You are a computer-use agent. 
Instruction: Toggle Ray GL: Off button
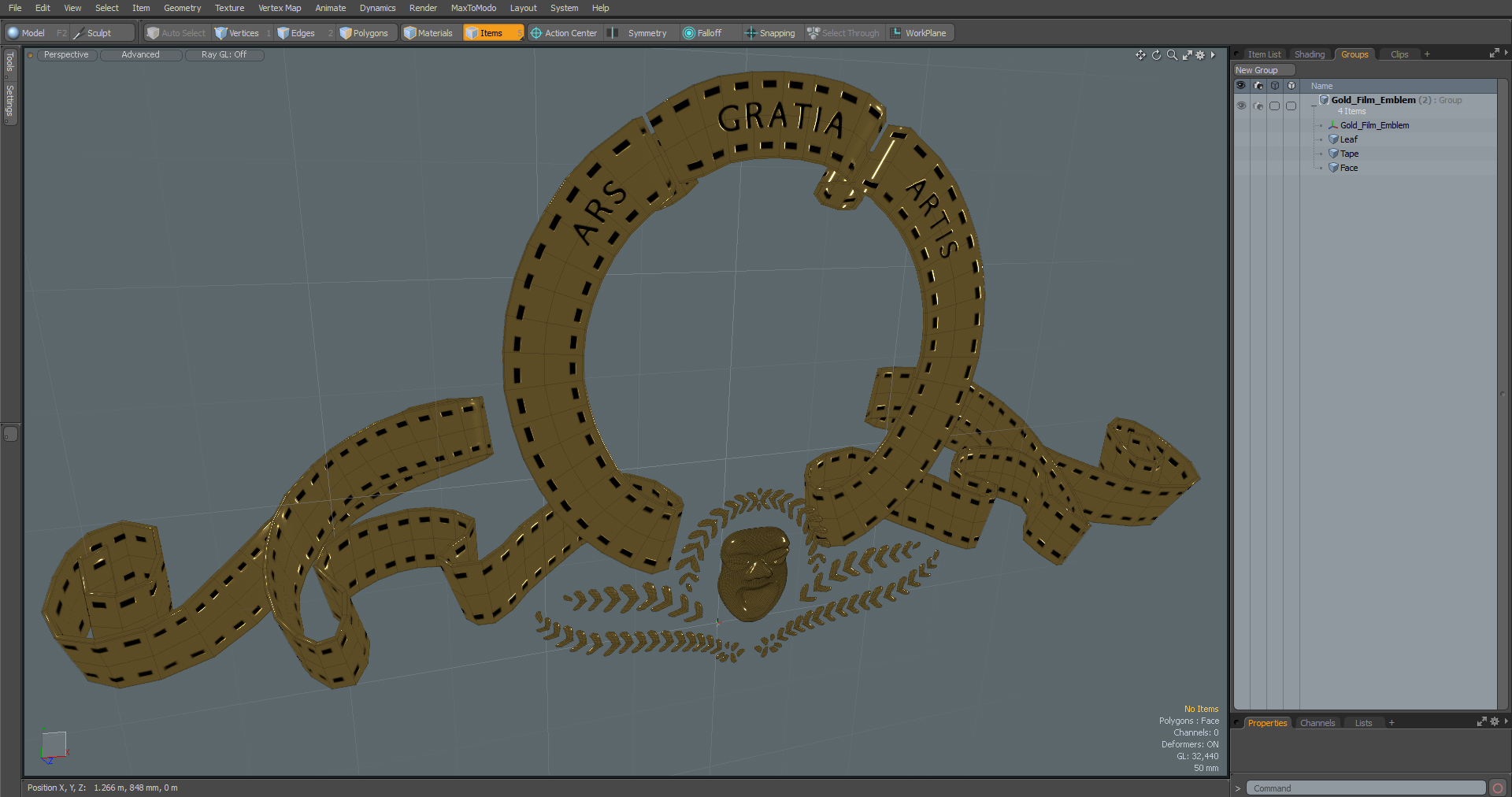click(x=224, y=55)
